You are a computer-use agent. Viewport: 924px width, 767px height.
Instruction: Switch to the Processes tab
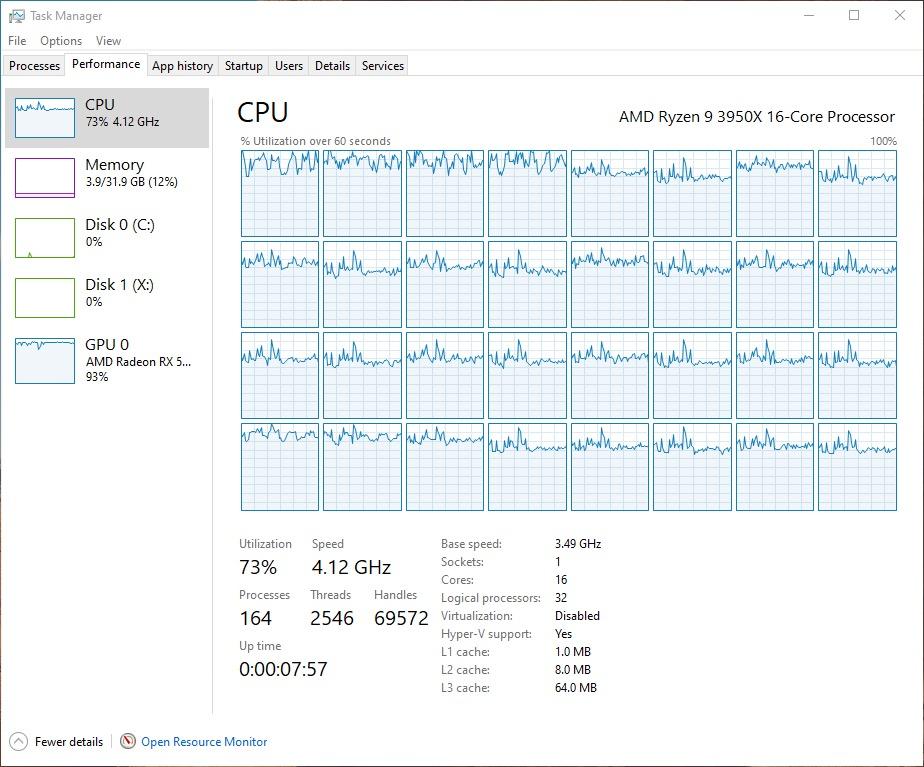(x=35, y=66)
